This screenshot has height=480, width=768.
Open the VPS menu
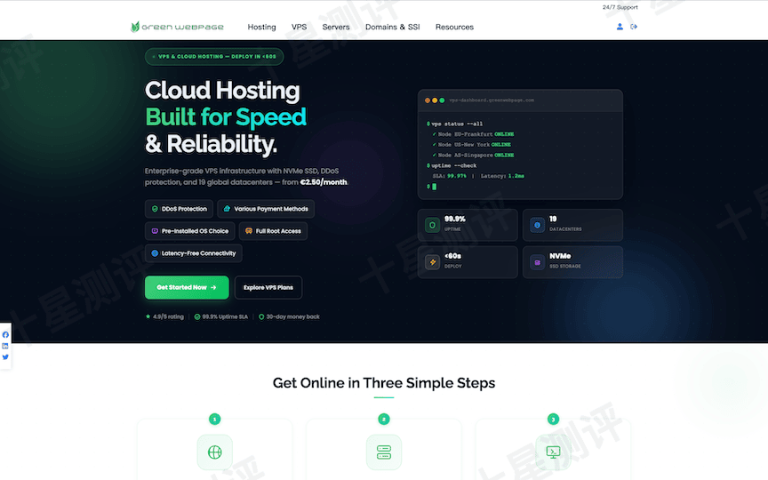(299, 27)
